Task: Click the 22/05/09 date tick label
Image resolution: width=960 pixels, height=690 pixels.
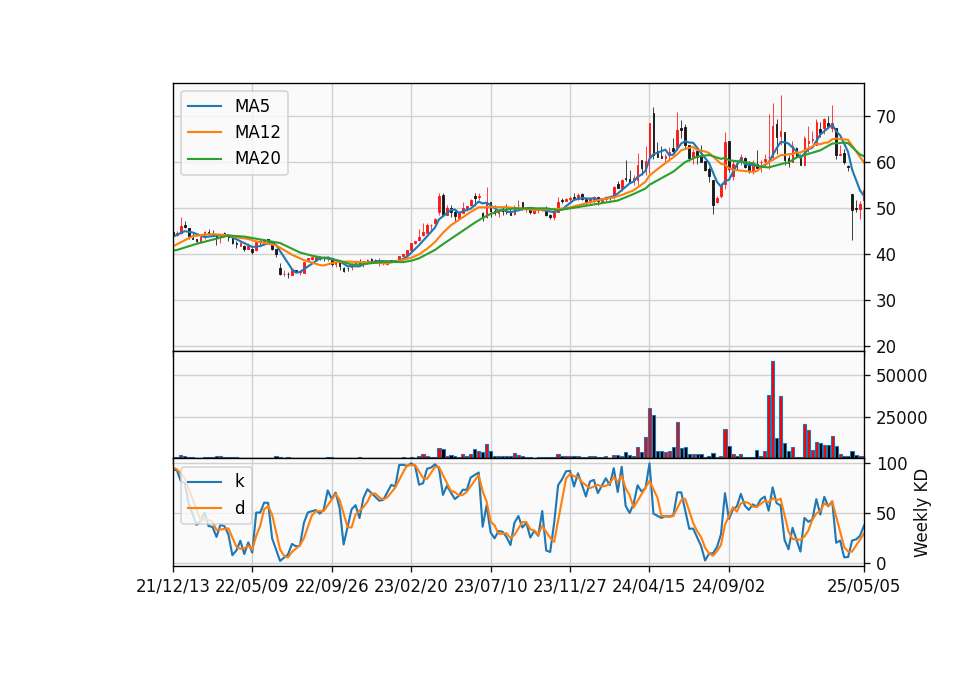Action: 252,587
